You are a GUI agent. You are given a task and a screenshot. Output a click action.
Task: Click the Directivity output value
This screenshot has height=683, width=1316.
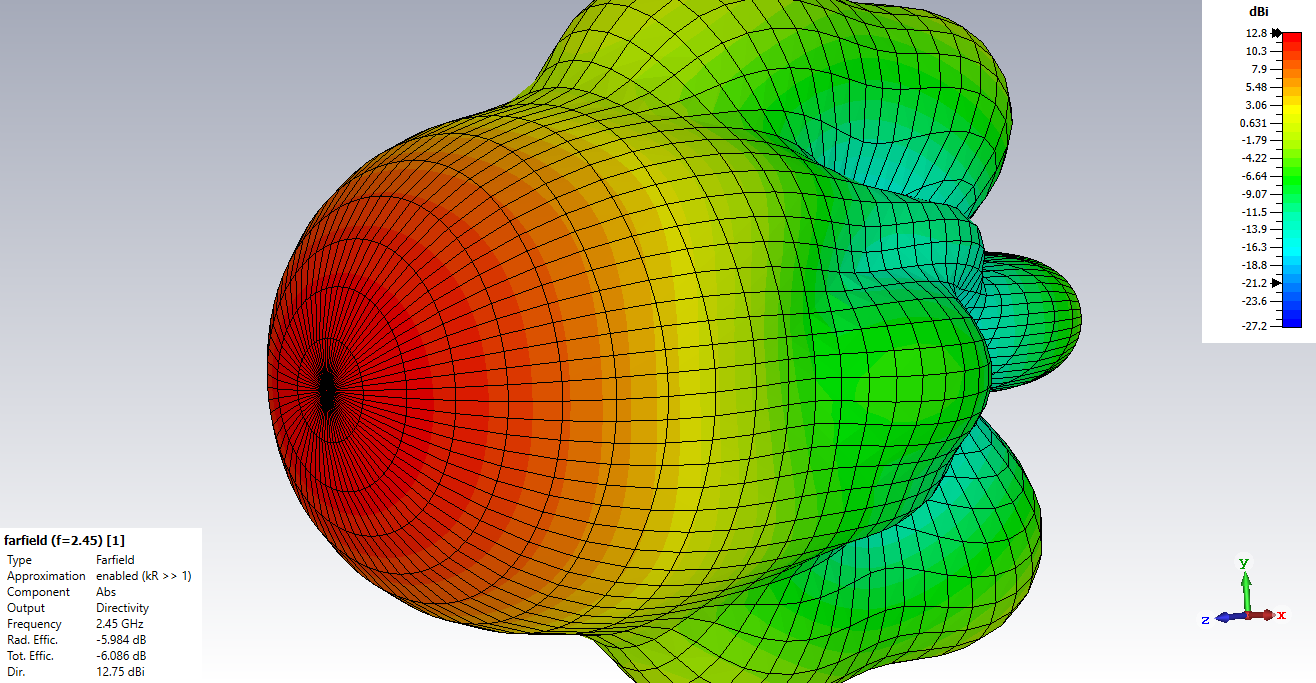[122, 608]
